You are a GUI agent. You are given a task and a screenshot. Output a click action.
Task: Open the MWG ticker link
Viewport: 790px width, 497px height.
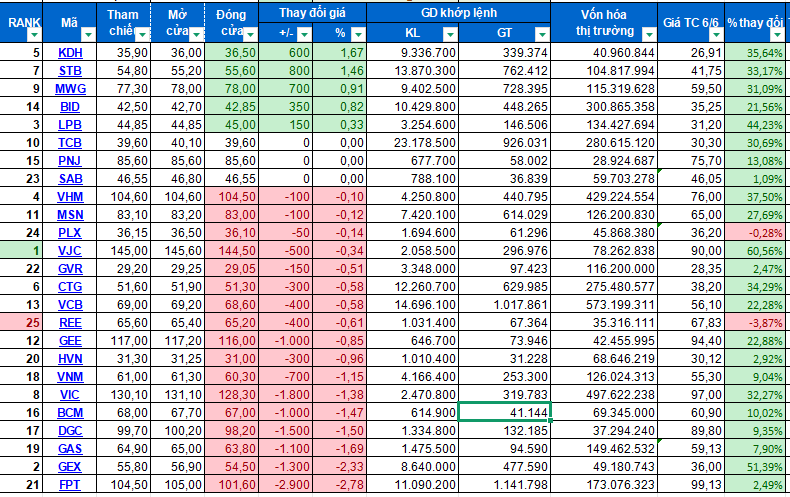(70, 89)
